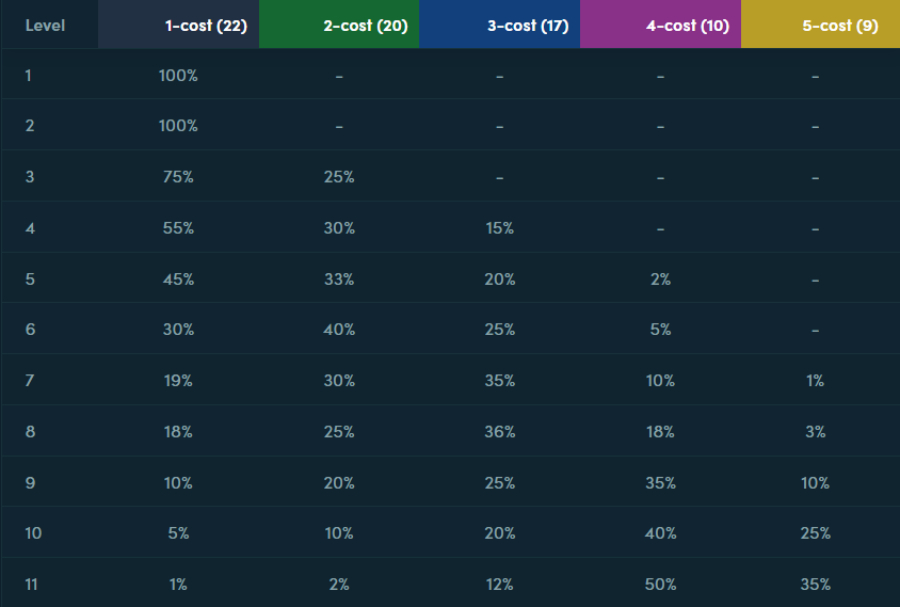900x607 pixels.
Task: Click the level 3 row's 75% cell
Action: [x=178, y=177]
